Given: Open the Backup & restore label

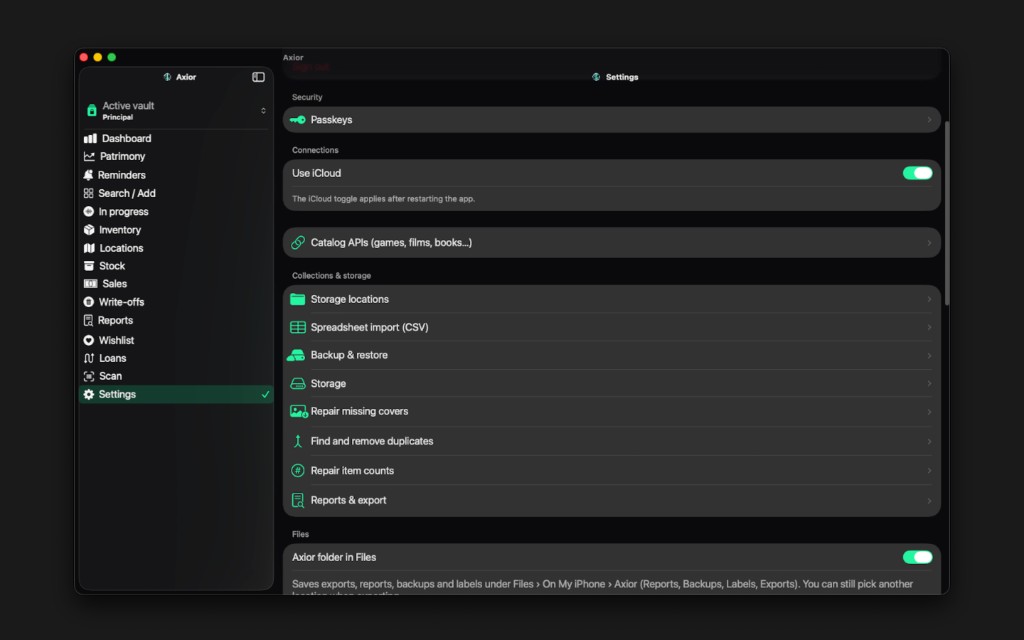Looking at the screenshot, I should (x=349, y=355).
